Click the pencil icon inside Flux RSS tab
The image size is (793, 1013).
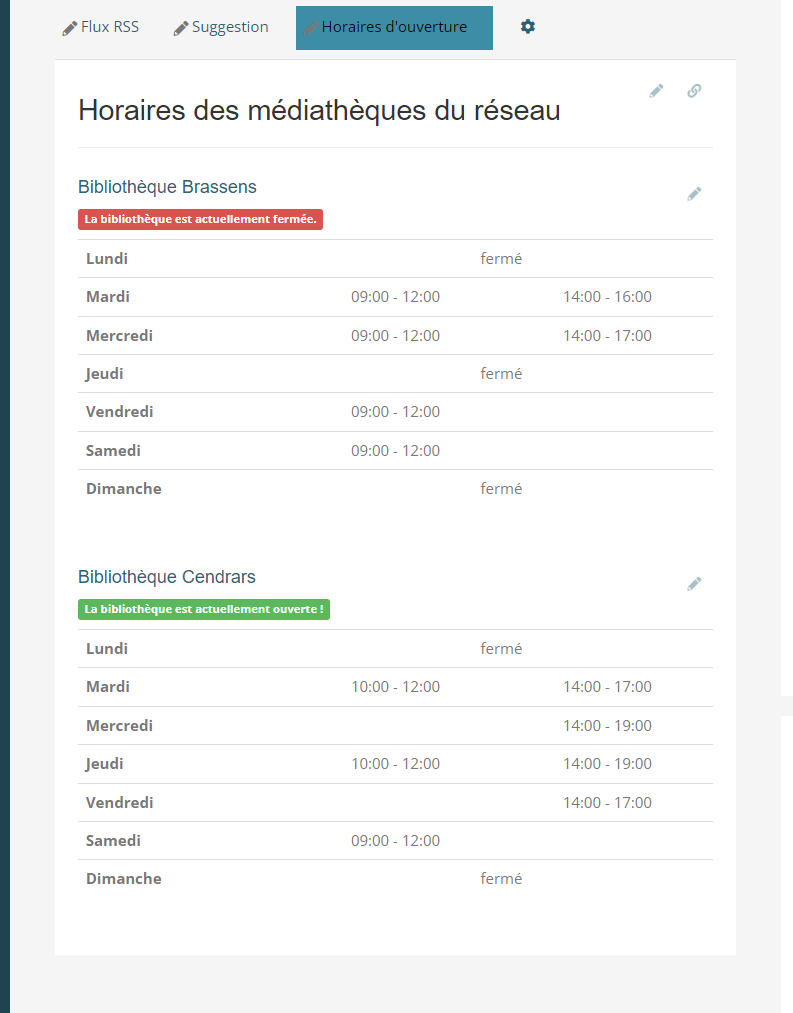69,27
